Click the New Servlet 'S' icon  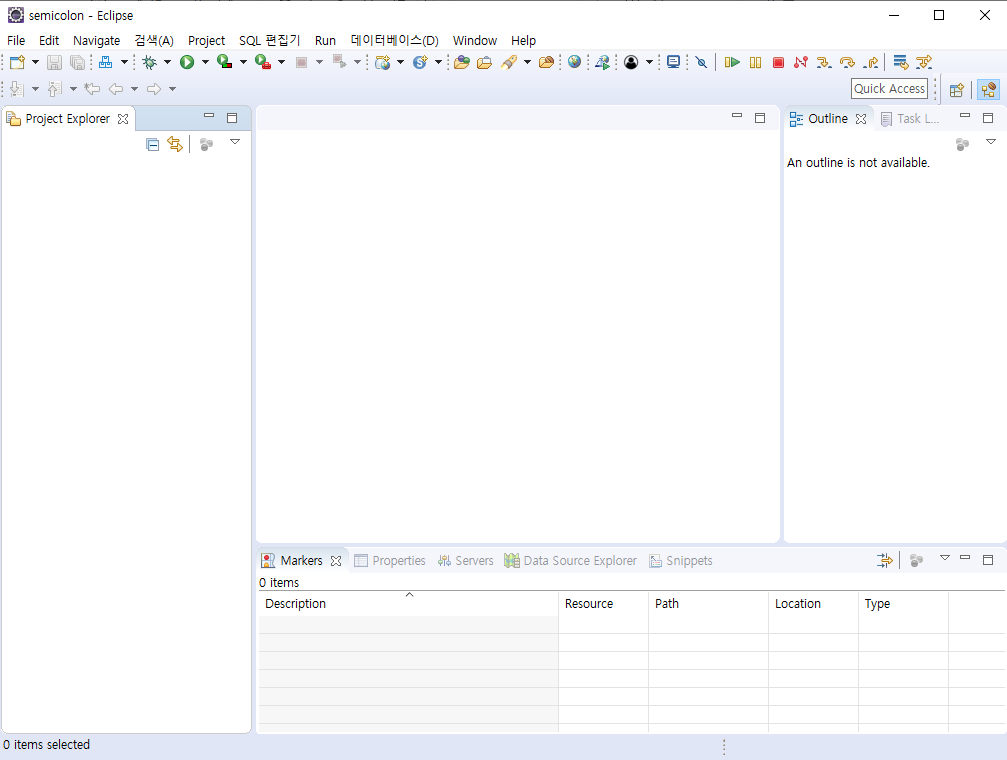click(420, 62)
